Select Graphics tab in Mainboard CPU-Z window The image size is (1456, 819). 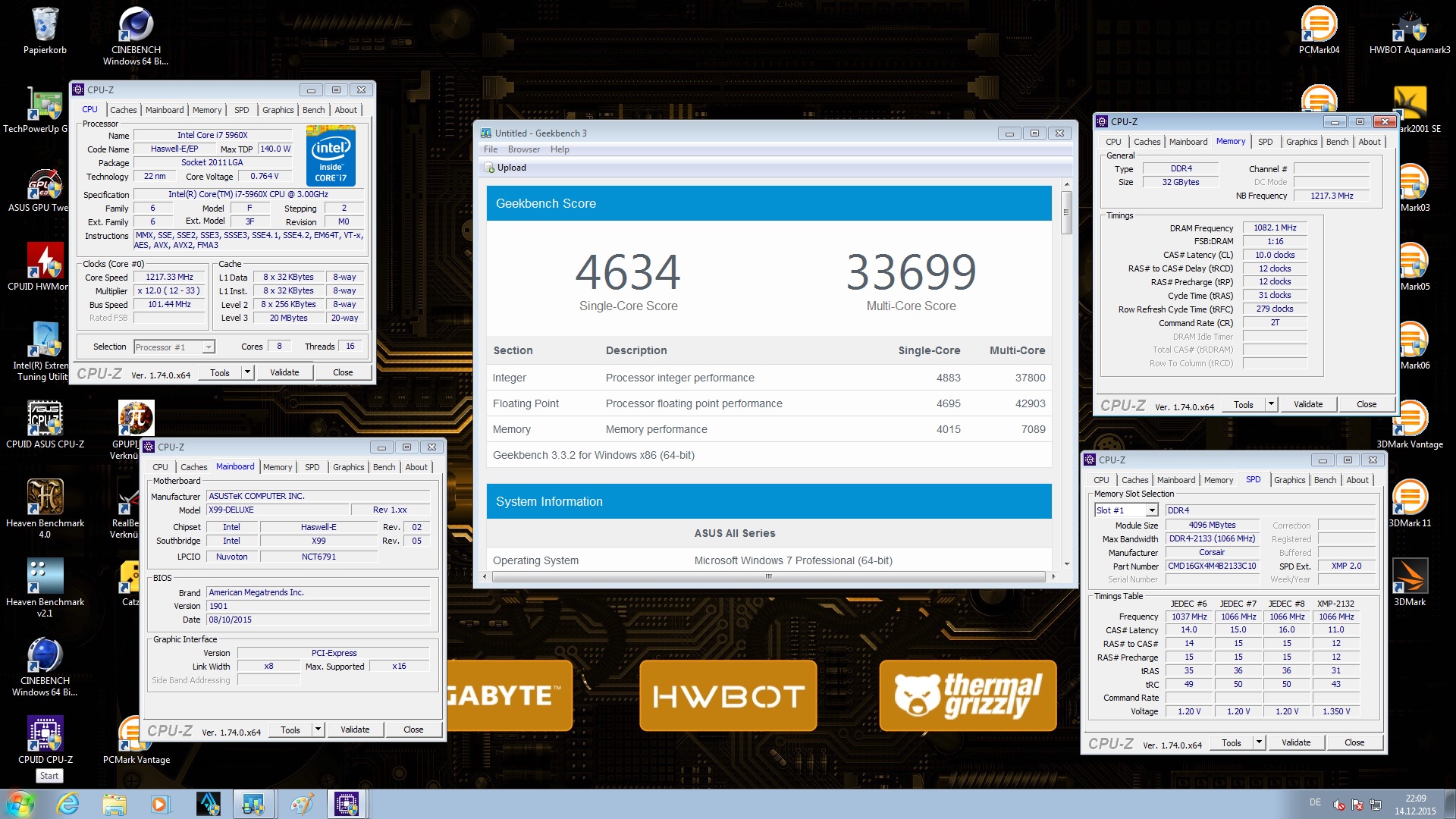pos(349,467)
